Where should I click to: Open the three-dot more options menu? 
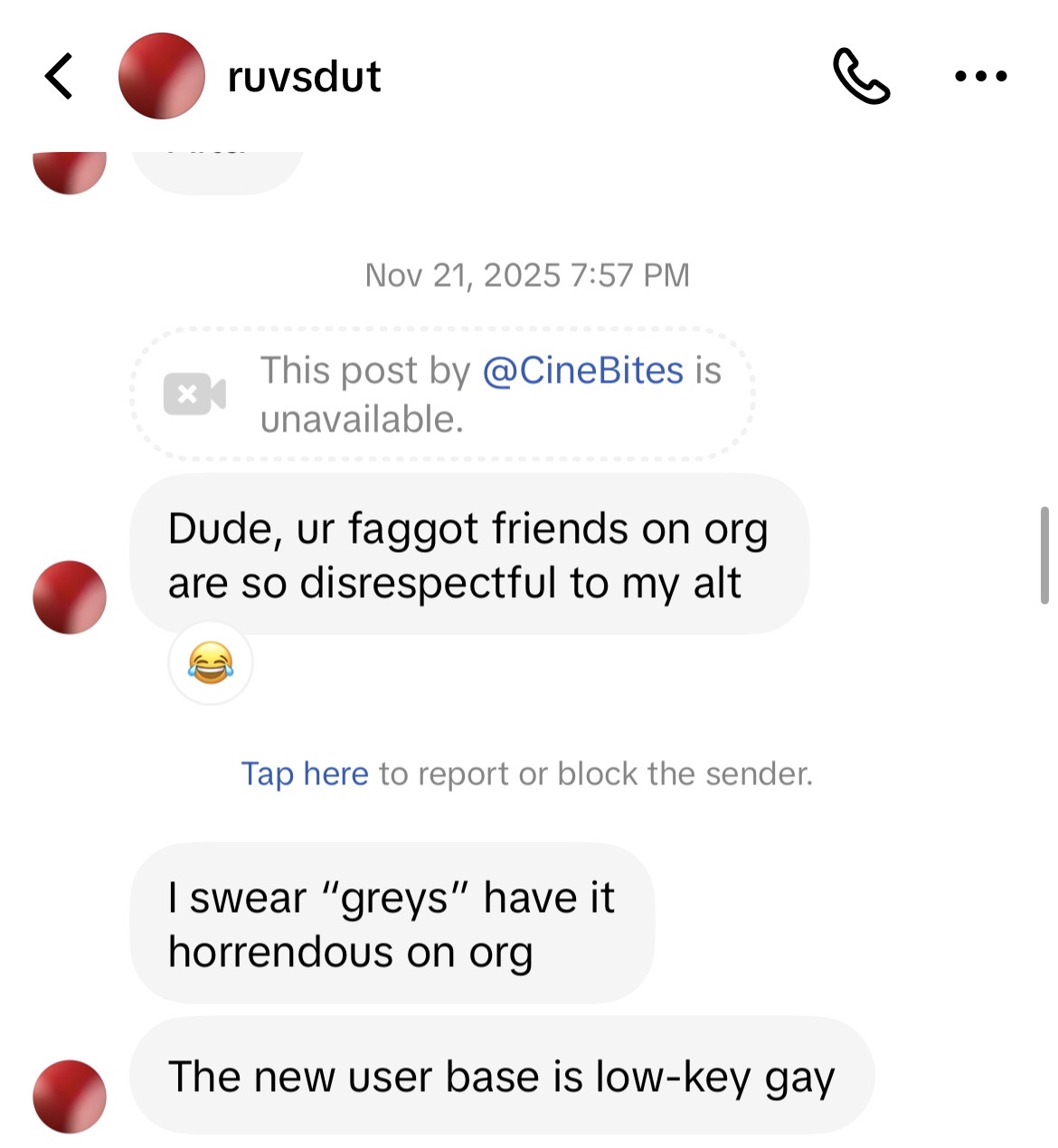point(981,76)
